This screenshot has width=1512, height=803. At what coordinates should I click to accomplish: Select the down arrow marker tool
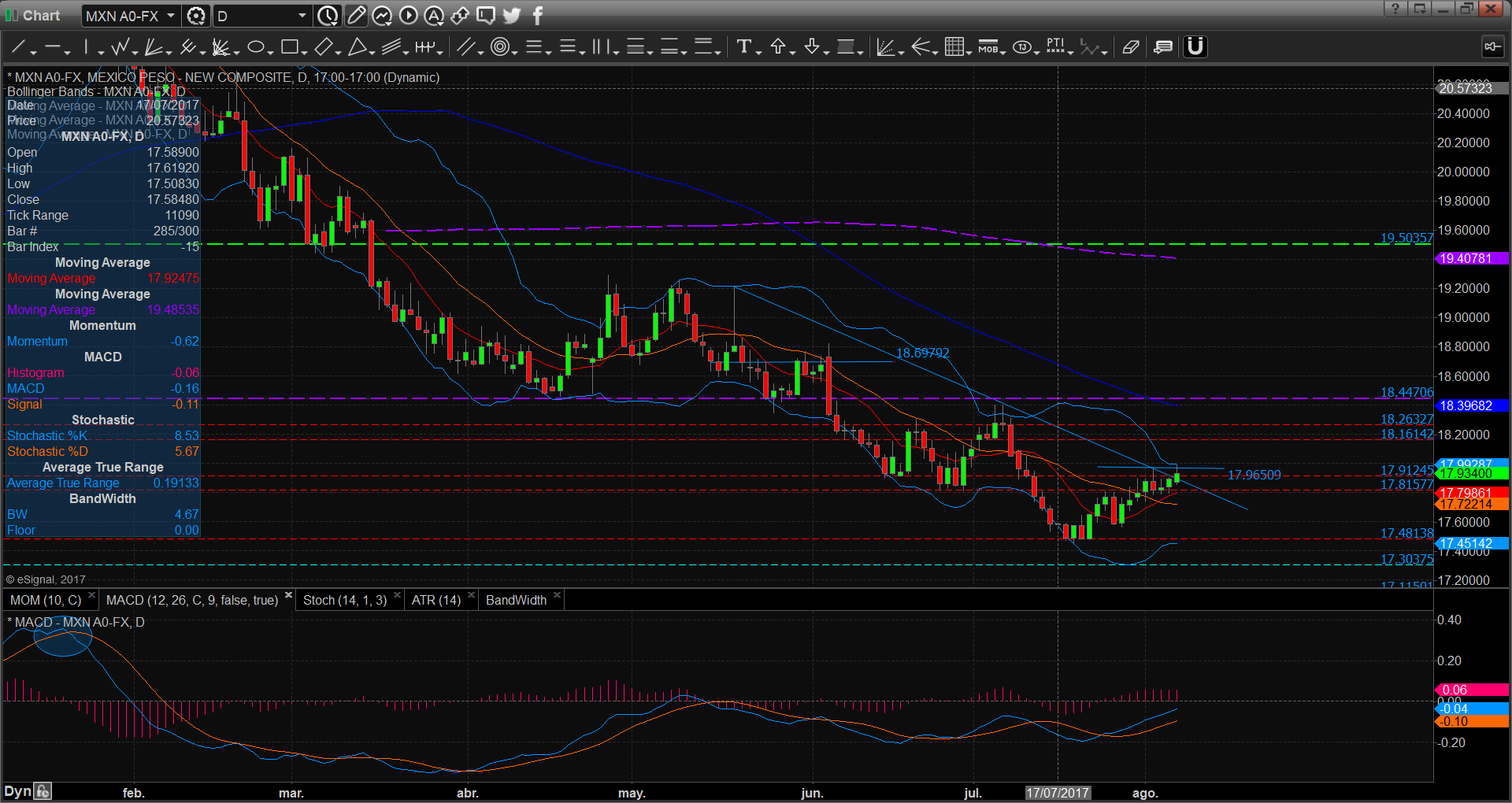pos(812,47)
